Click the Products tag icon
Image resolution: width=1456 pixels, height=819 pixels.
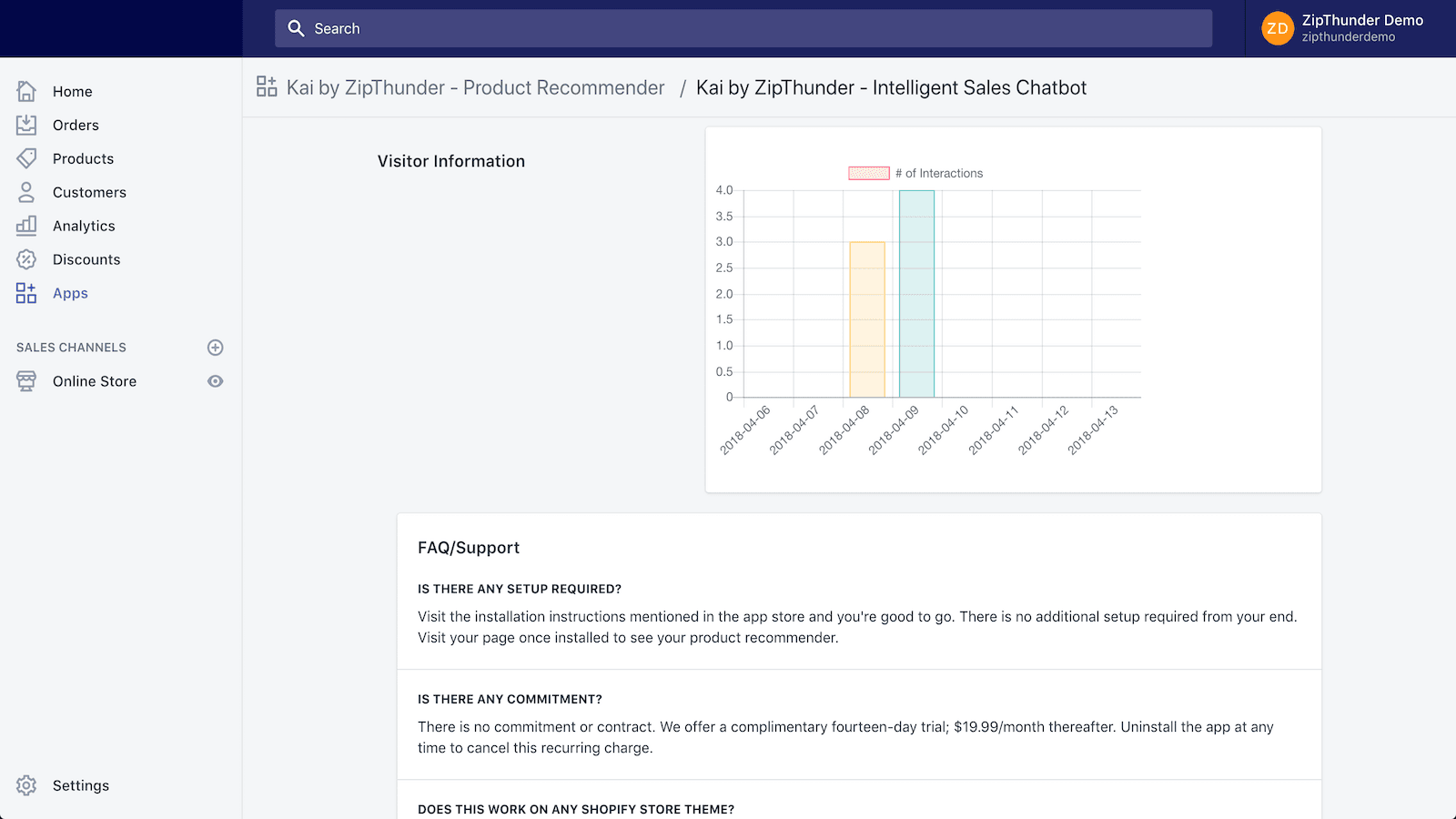[26, 158]
